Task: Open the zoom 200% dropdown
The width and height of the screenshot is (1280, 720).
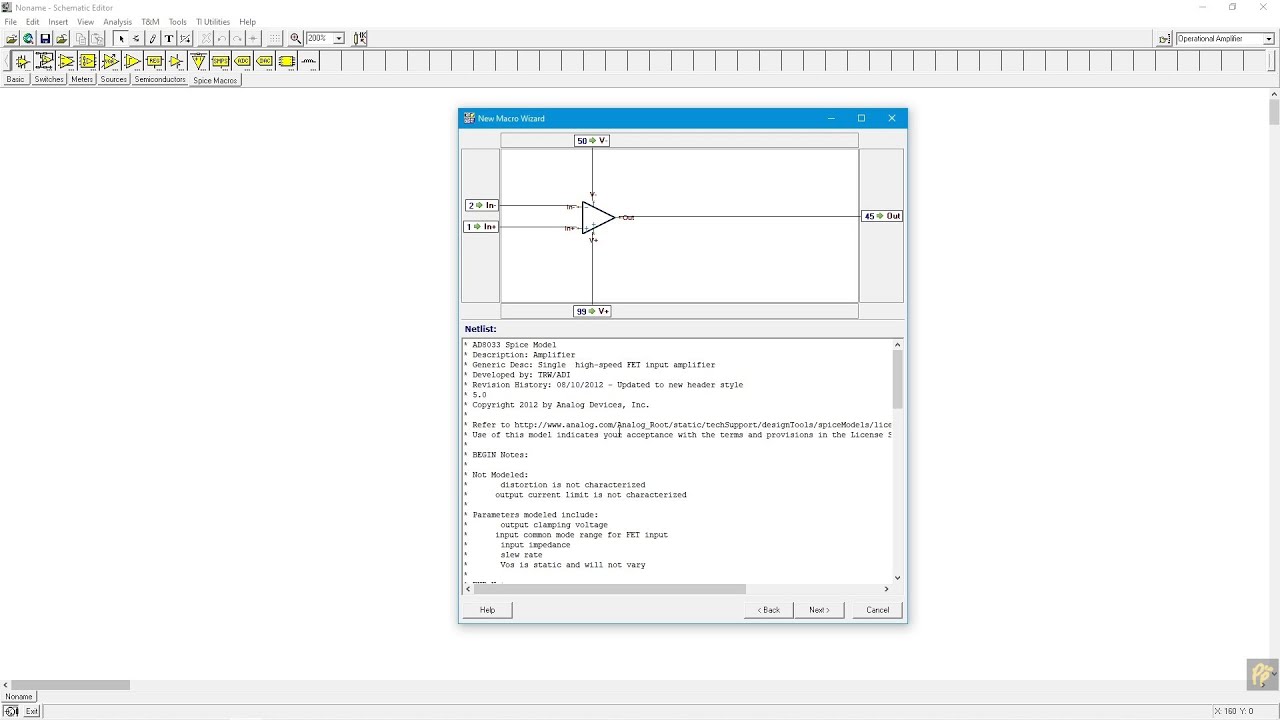Action: pos(339,39)
